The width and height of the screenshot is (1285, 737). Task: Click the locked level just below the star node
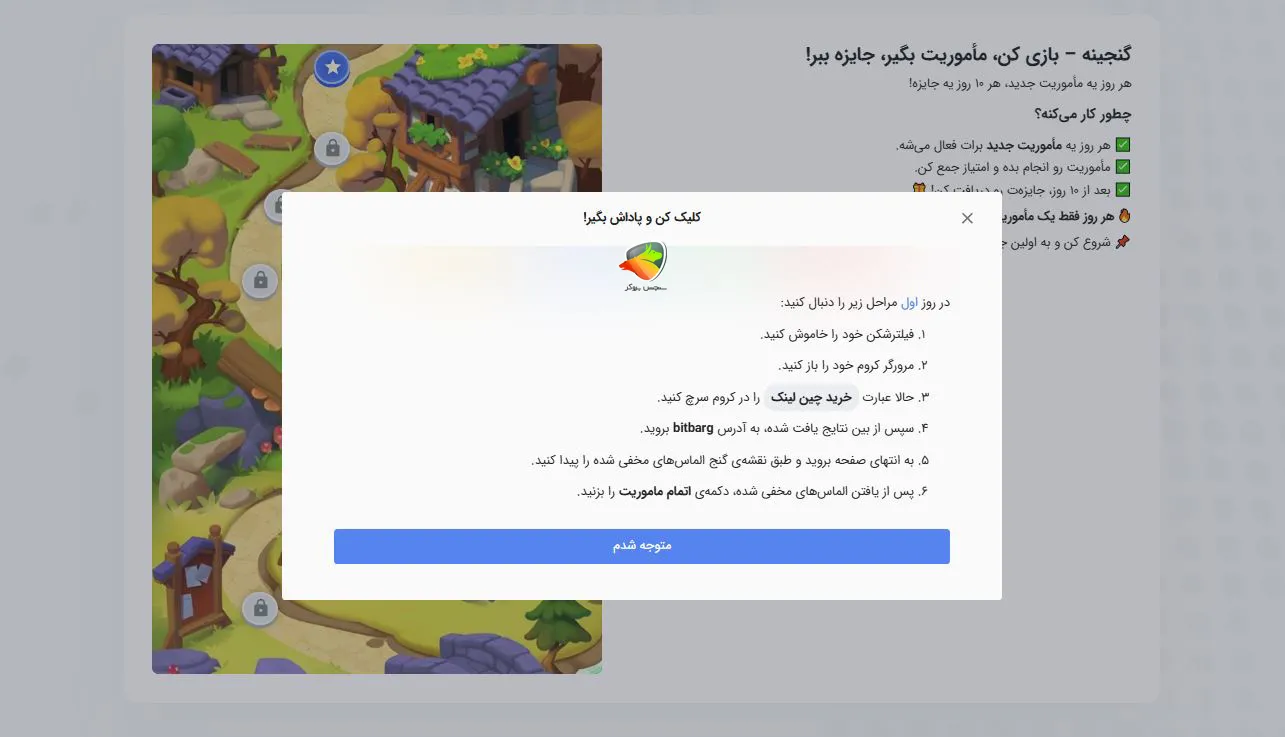point(332,149)
